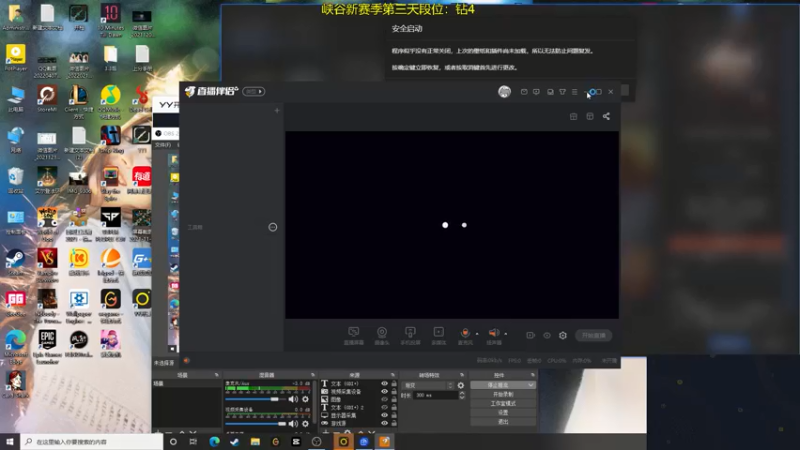Lock the first text source in OBS
Image resolution: width=800 pixels, height=450 pixels.
[x=394, y=384]
